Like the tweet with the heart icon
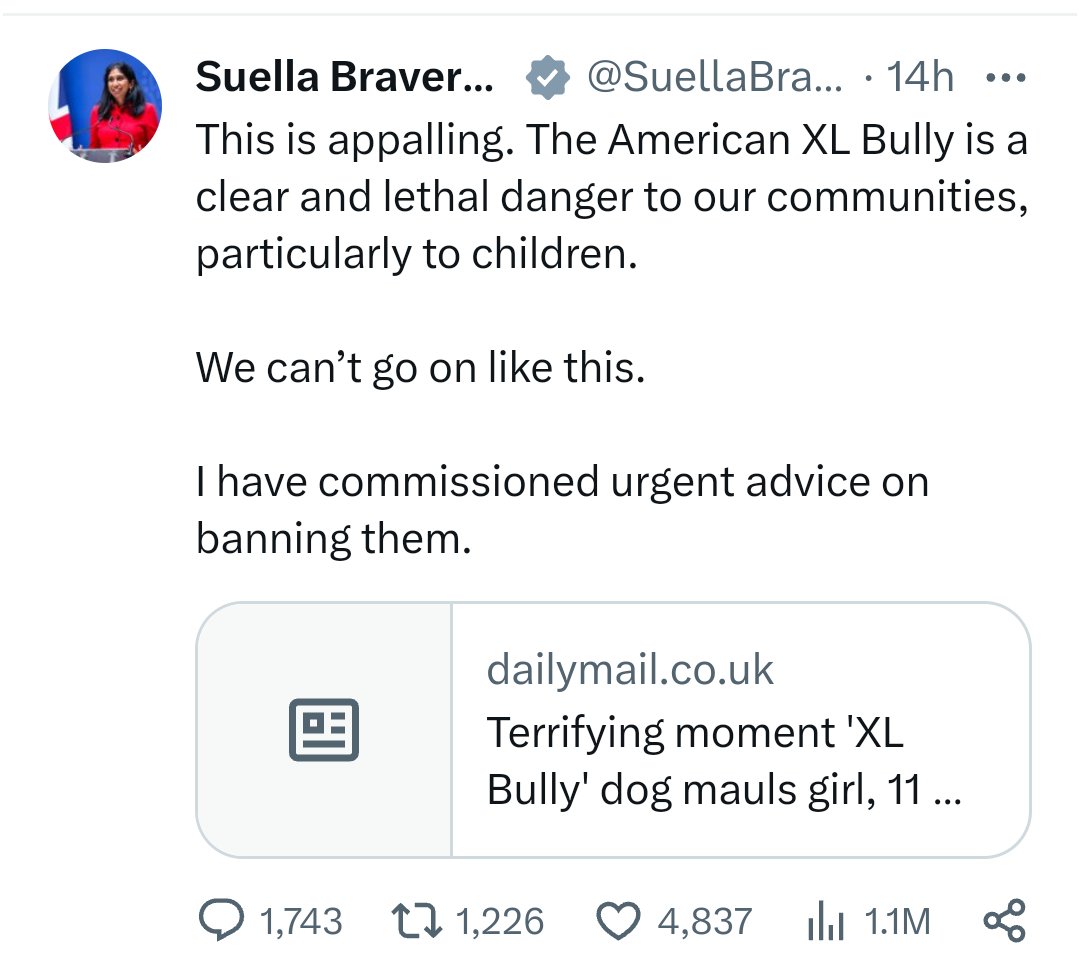 620,920
